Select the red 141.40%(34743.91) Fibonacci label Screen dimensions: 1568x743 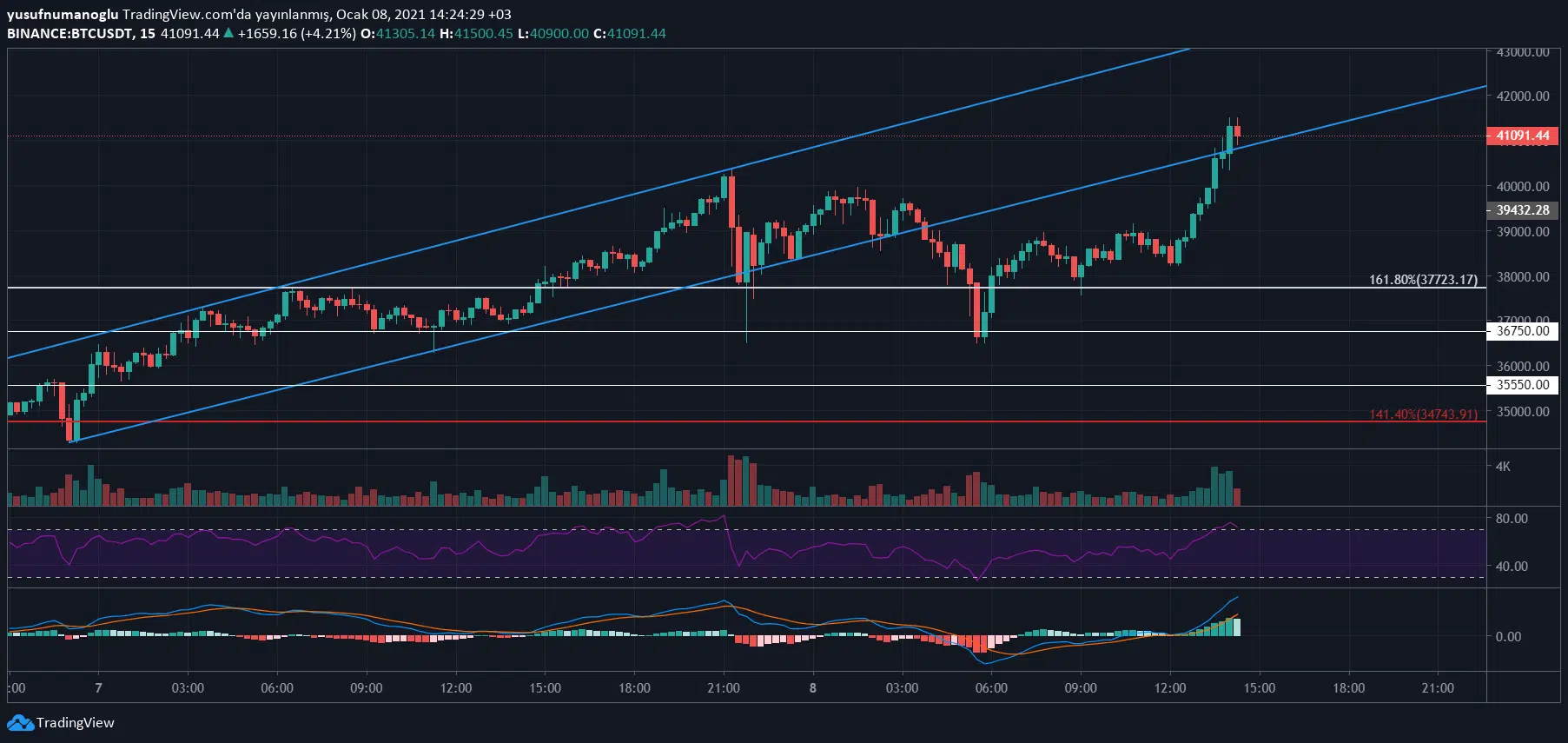point(1423,415)
